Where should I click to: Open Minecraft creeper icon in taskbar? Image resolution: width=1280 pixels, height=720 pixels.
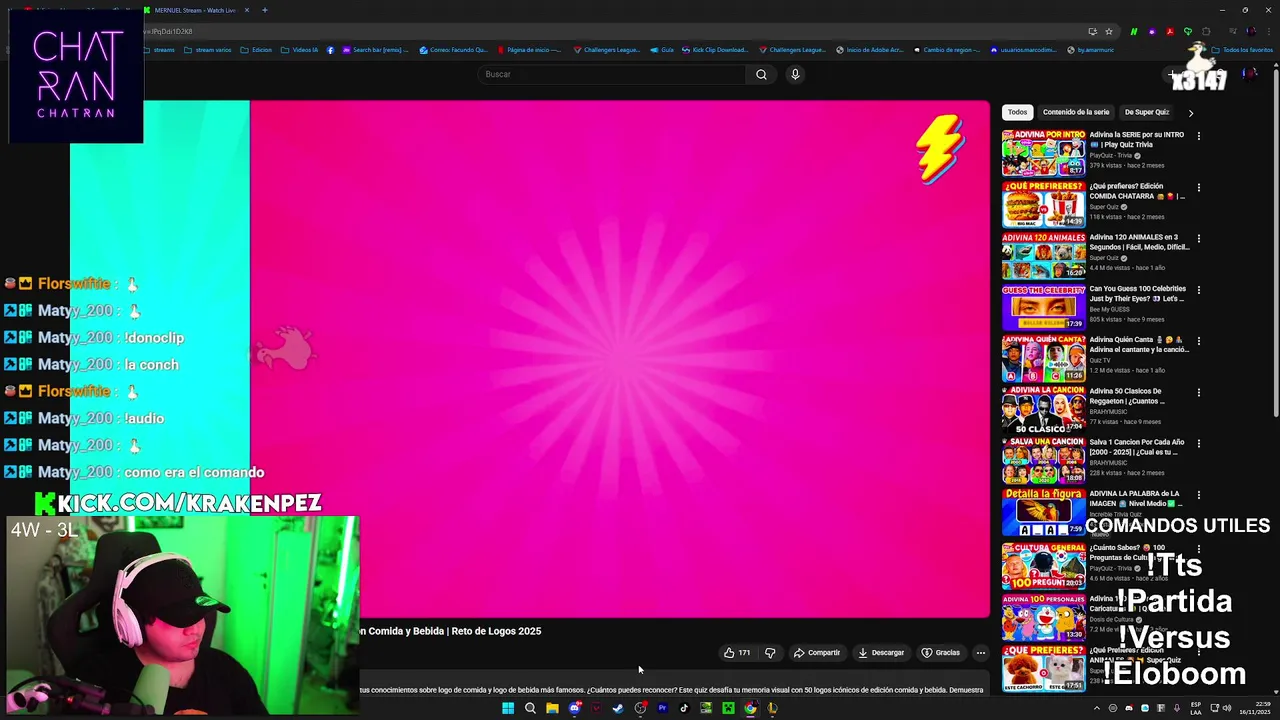[728, 708]
